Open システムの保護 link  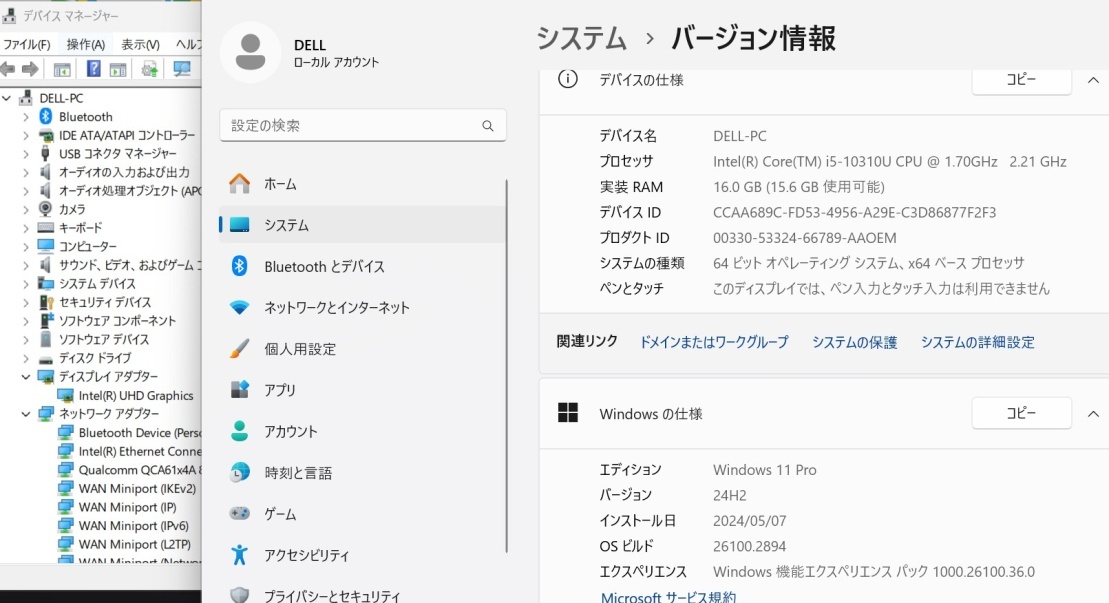tap(854, 342)
